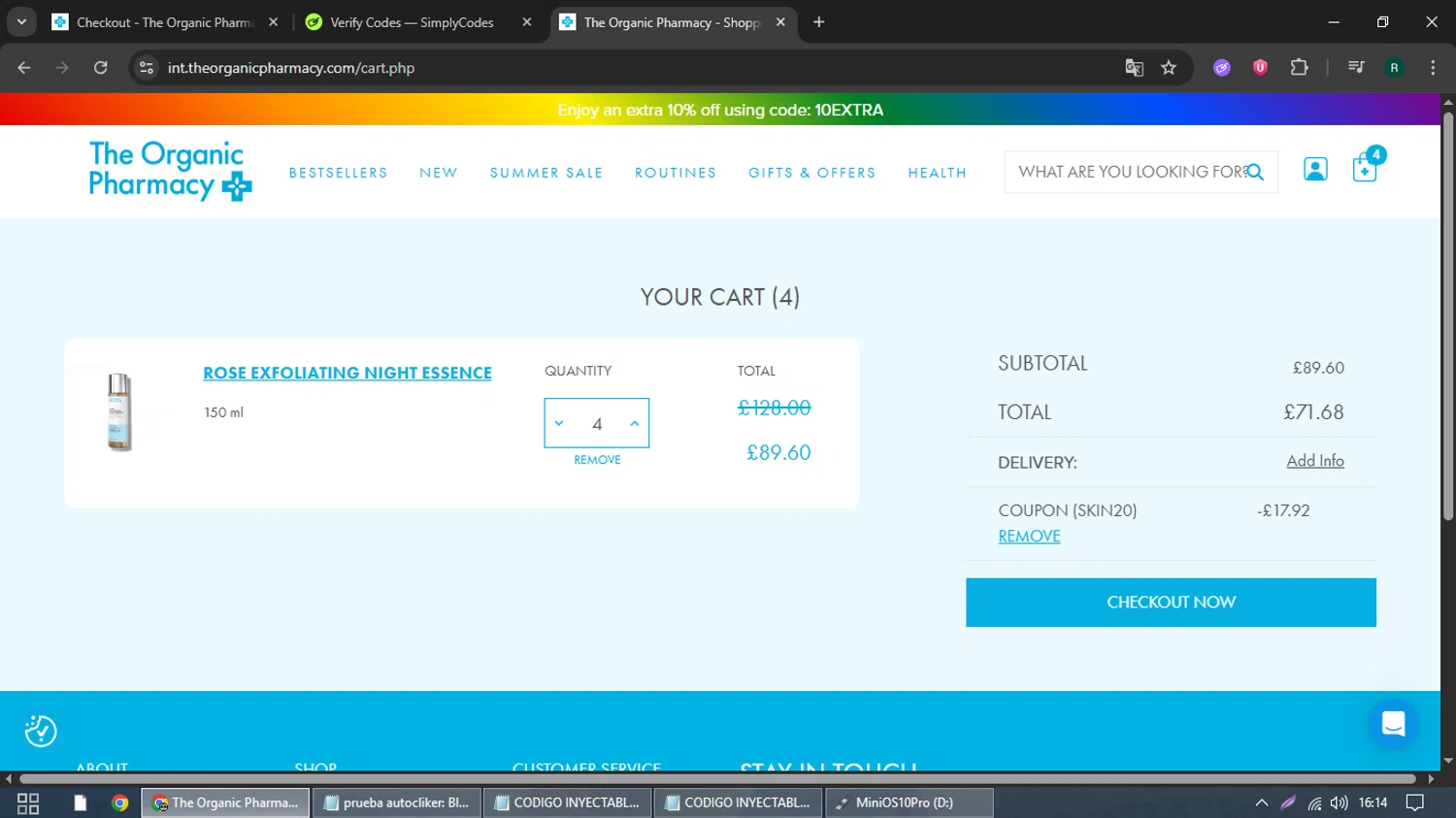This screenshot has width=1456, height=818.
Task: Switch to the Verify Codes SimplyCodes tab
Action: (x=412, y=22)
